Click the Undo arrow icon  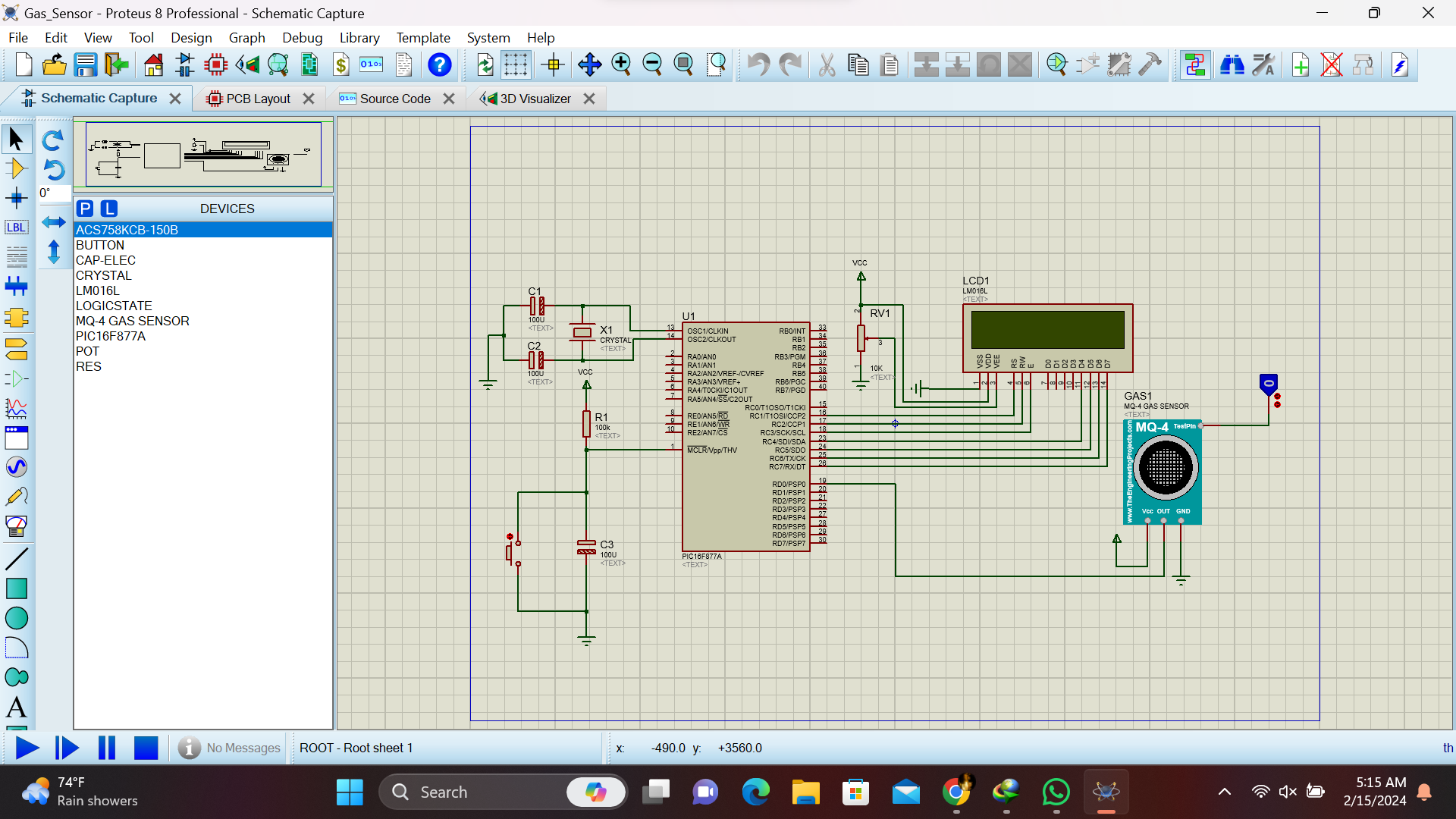pos(758,65)
